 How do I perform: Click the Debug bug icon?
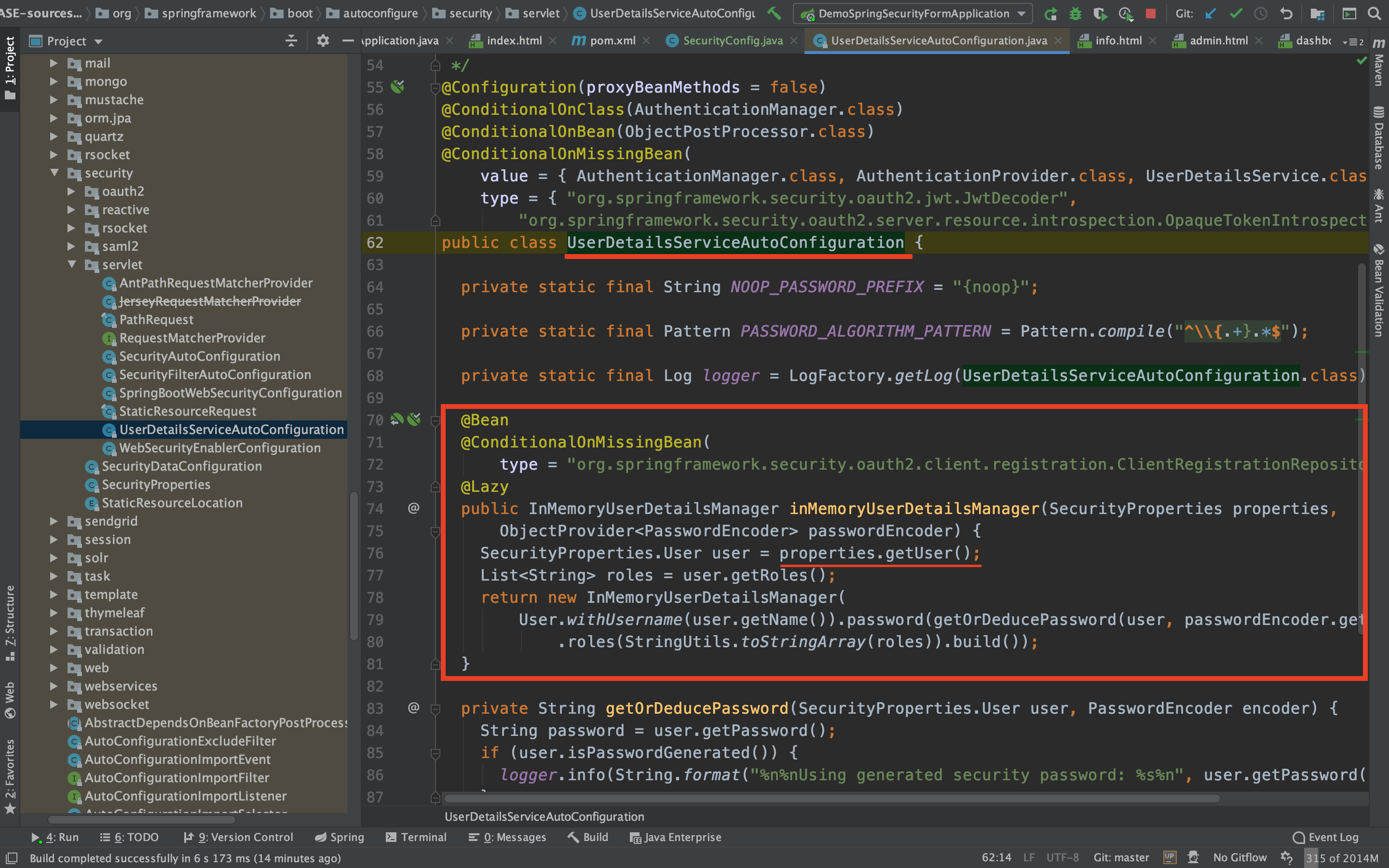[1075, 13]
